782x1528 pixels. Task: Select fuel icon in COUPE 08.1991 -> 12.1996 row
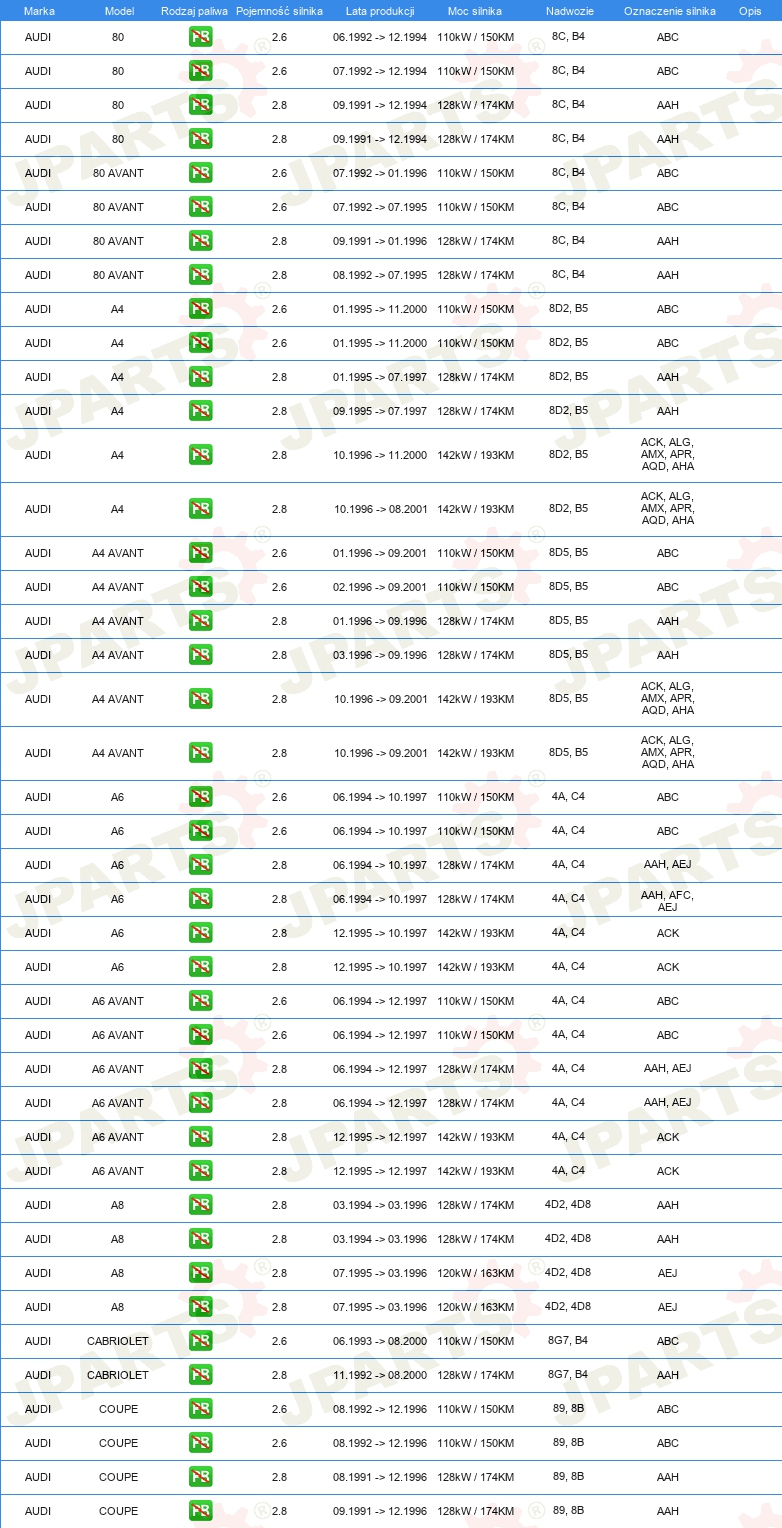click(x=200, y=1477)
